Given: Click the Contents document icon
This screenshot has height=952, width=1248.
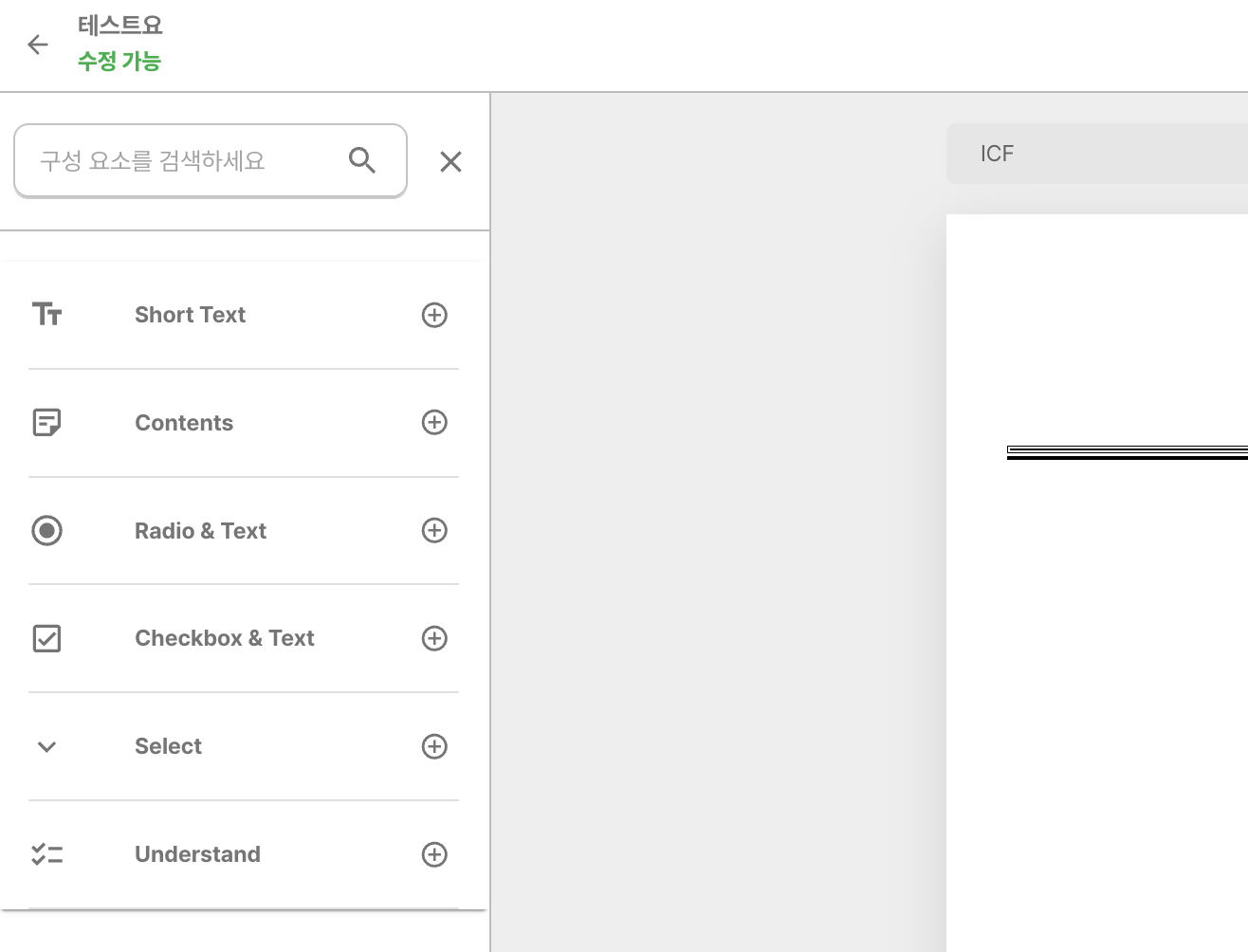Looking at the screenshot, I should point(47,422).
